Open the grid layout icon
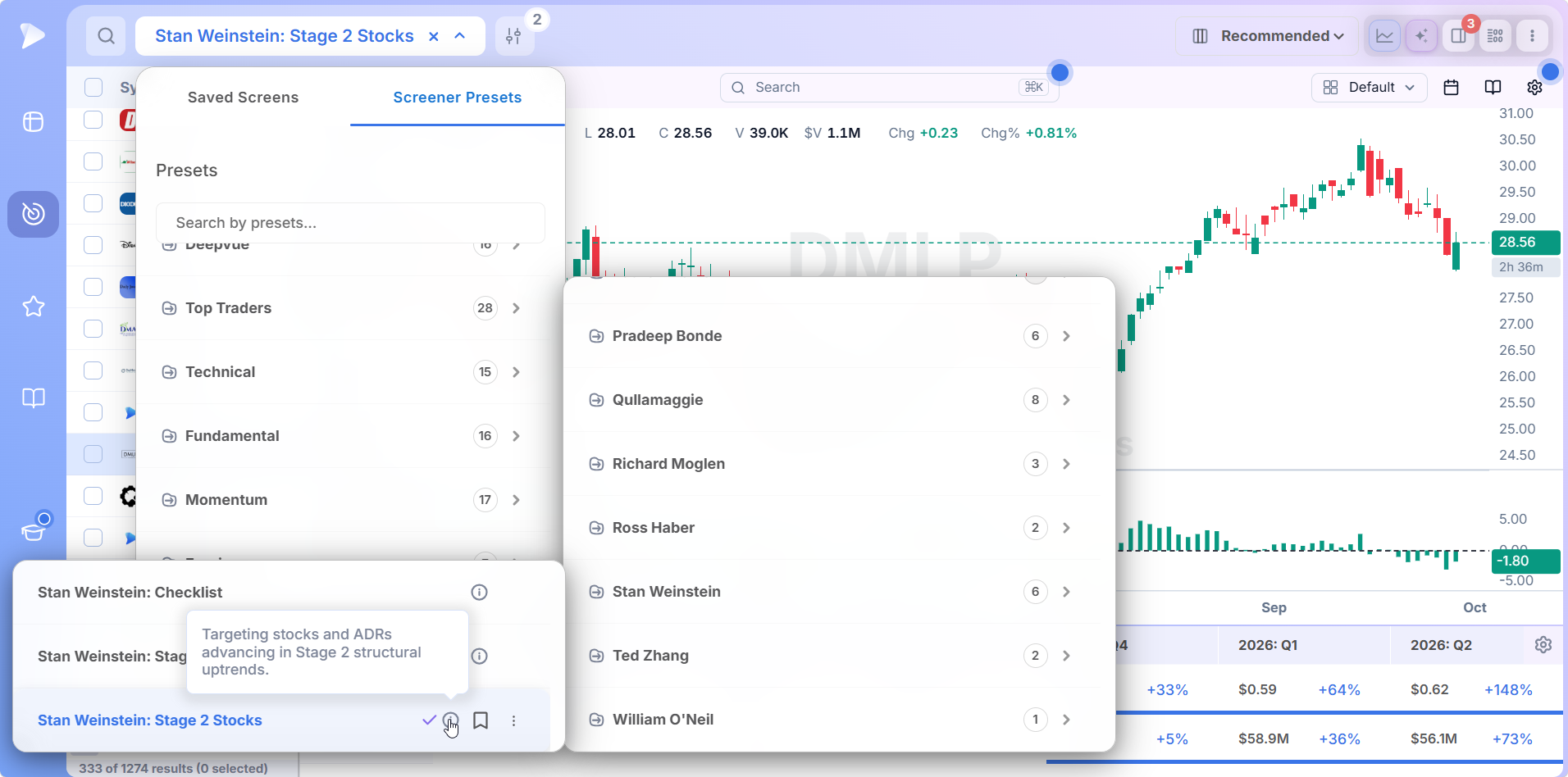 (1495, 36)
